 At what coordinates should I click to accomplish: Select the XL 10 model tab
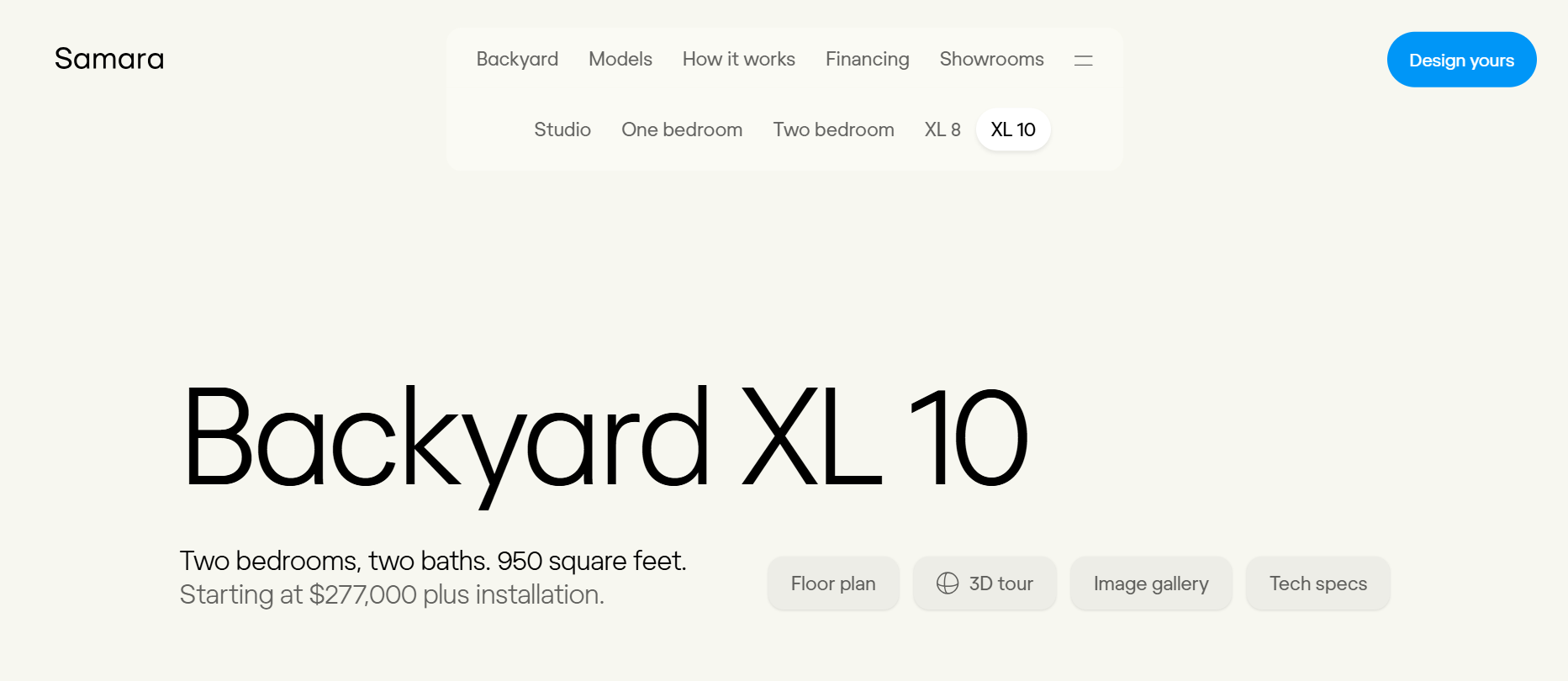pos(1013,129)
